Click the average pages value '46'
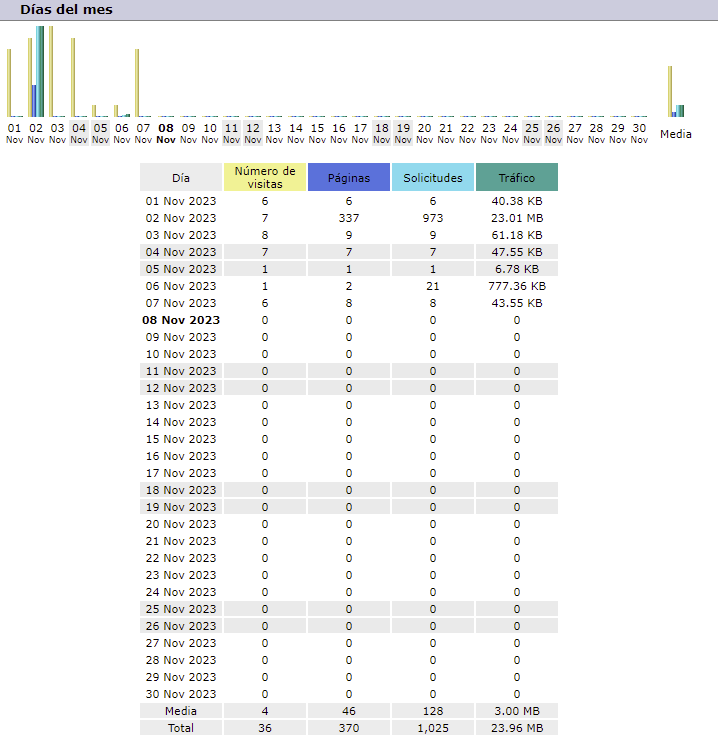This screenshot has width=718, height=739. pos(349,711)
